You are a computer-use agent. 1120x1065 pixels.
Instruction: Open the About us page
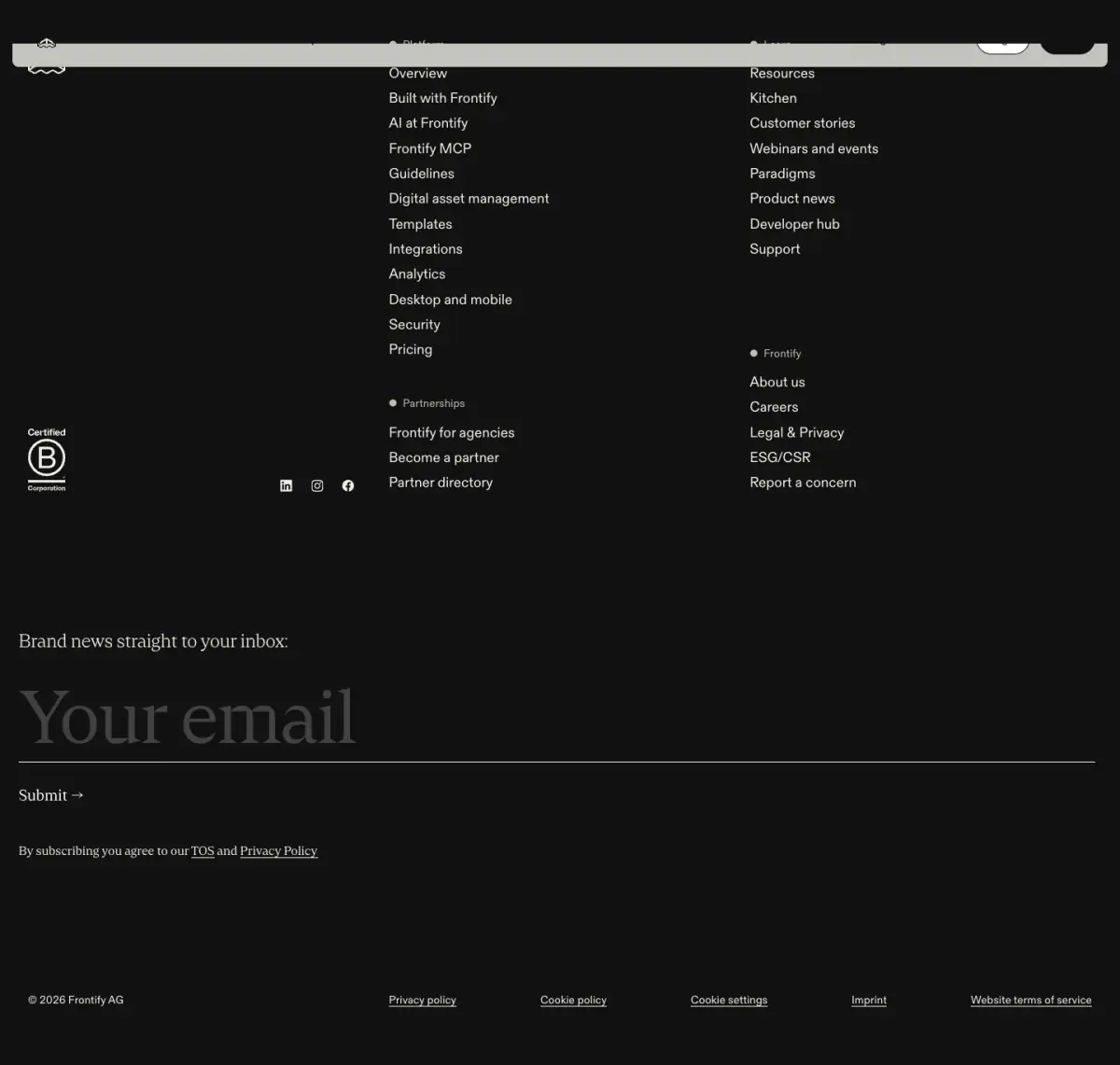click(777, 382)
